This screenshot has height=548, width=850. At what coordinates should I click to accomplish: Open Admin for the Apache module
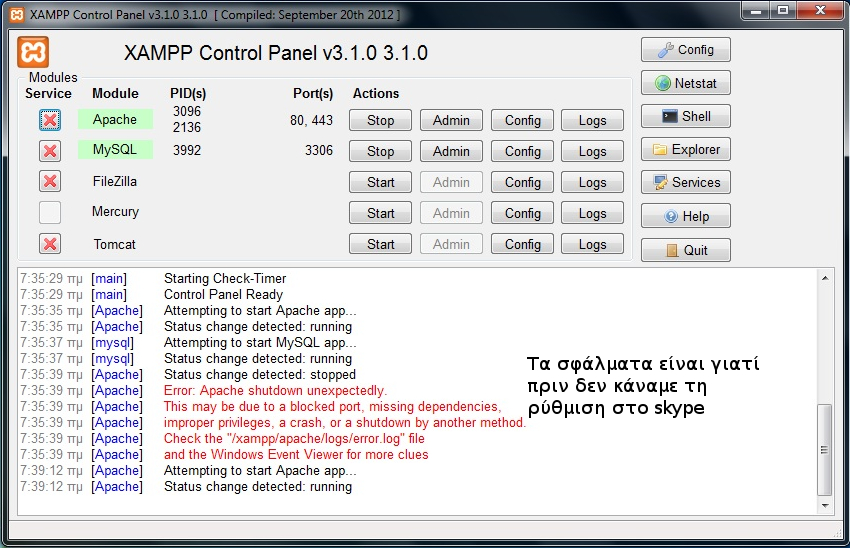click(x=451, y=120)
